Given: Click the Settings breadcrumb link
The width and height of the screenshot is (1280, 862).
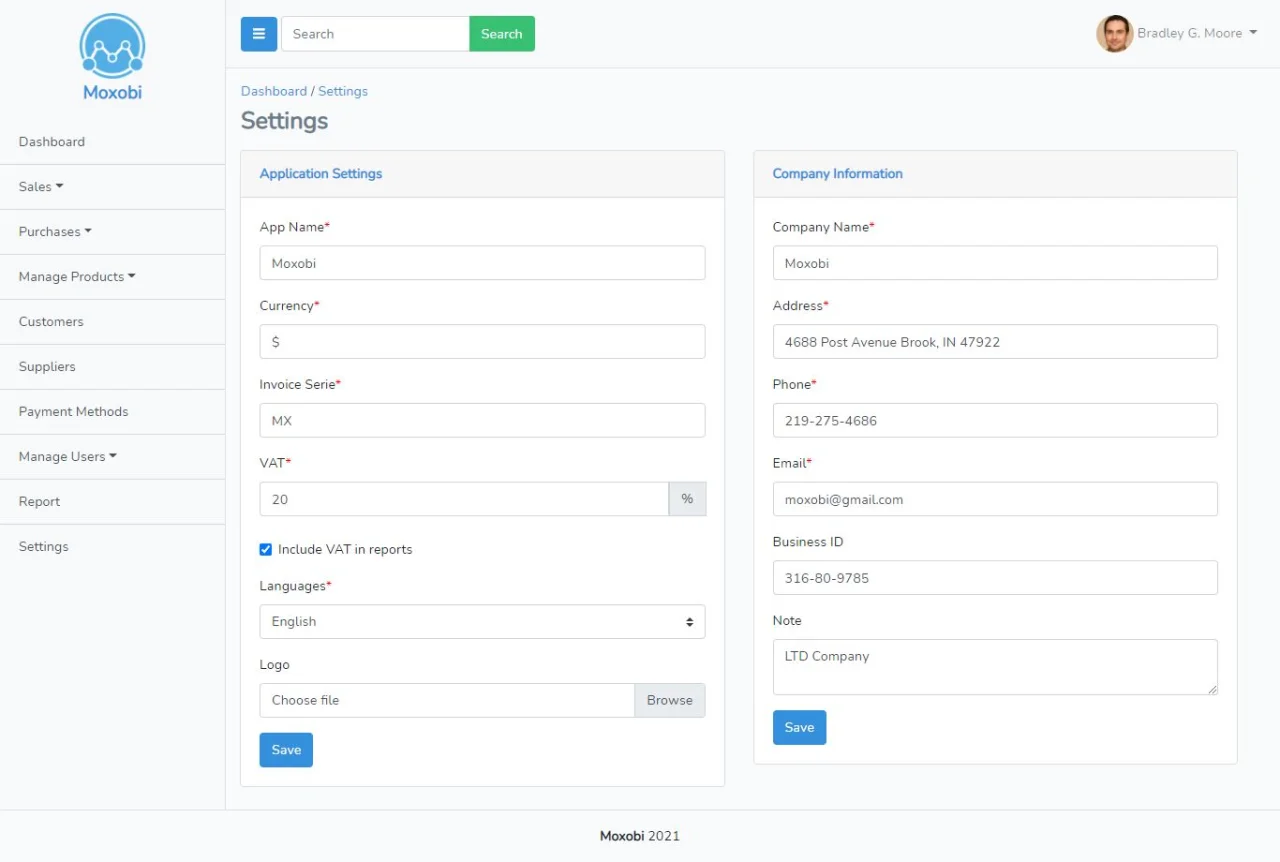Looking at the screenshot, I should pyautogui.click(x=343, y=91).
